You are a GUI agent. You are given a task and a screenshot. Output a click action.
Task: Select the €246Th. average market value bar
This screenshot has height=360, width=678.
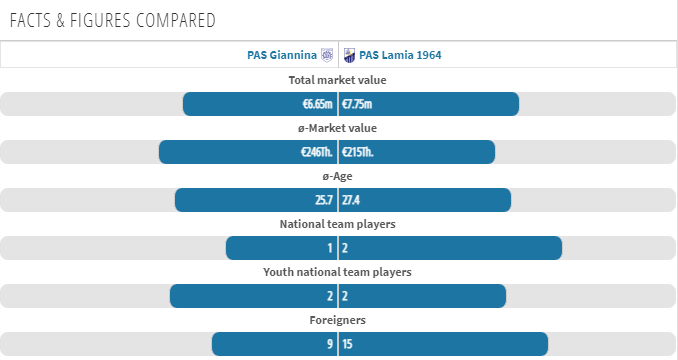tap(248, 152)
